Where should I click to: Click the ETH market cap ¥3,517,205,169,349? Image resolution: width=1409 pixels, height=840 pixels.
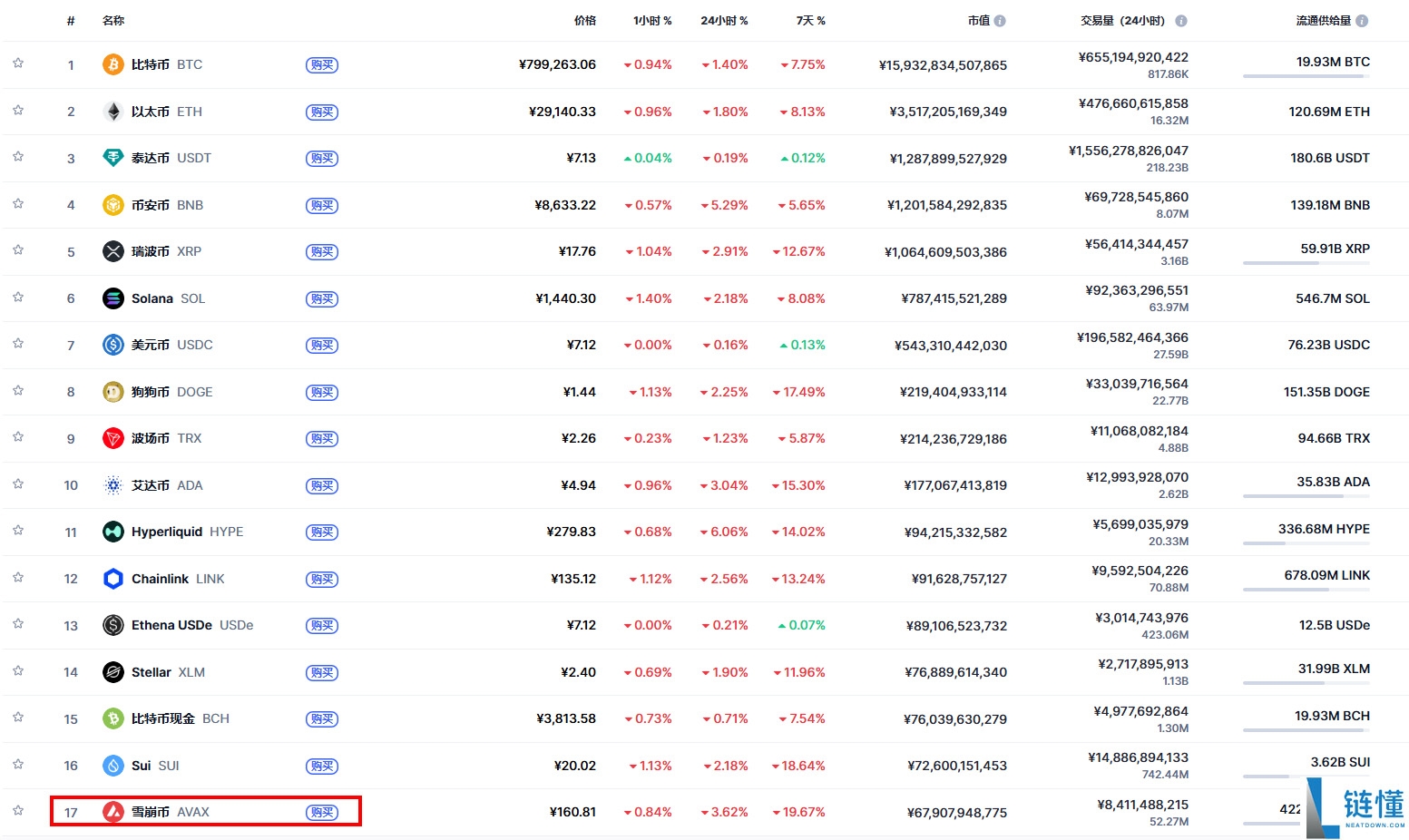coord(948,112)
